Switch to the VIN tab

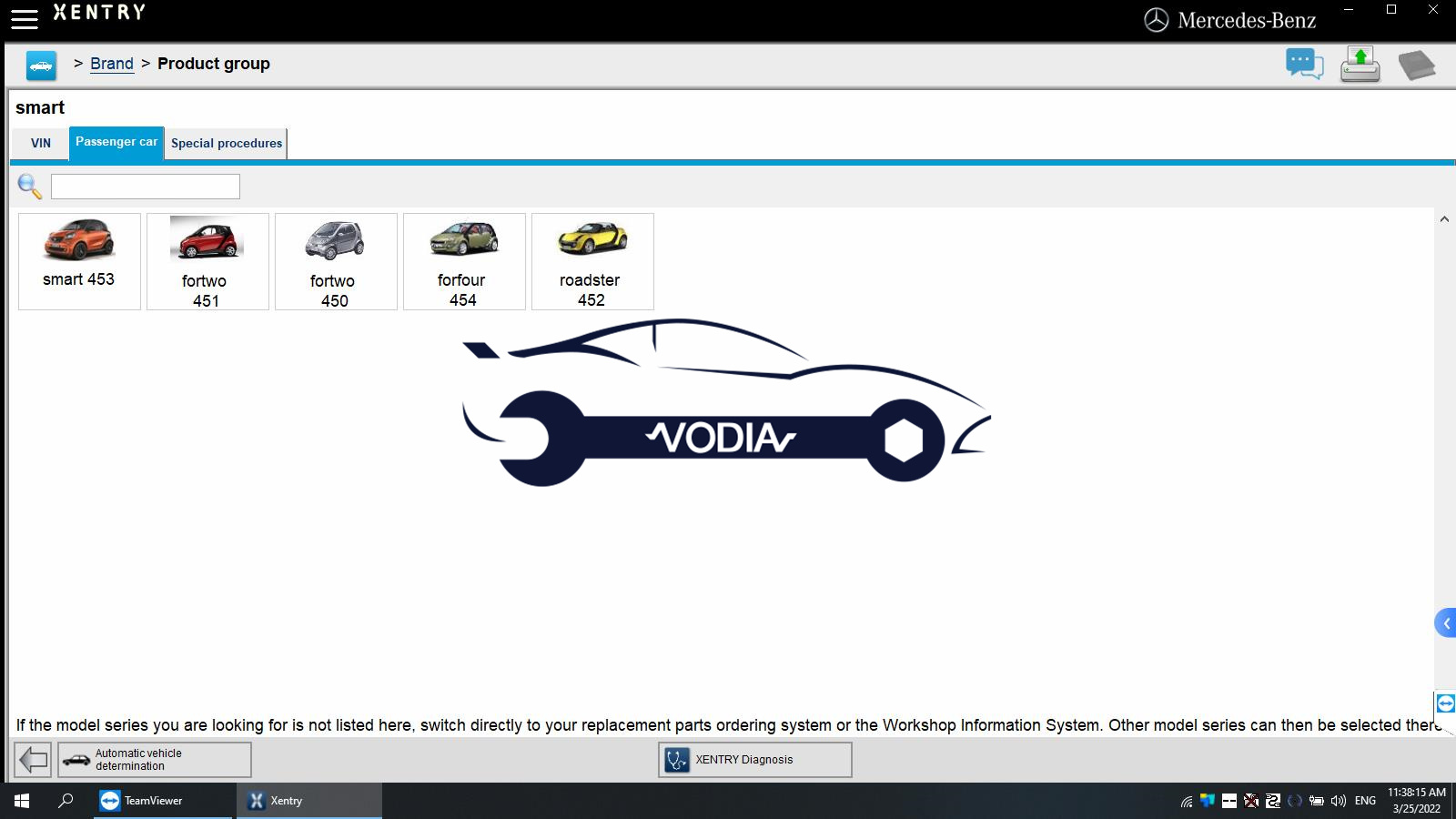[x=41, y=143]
